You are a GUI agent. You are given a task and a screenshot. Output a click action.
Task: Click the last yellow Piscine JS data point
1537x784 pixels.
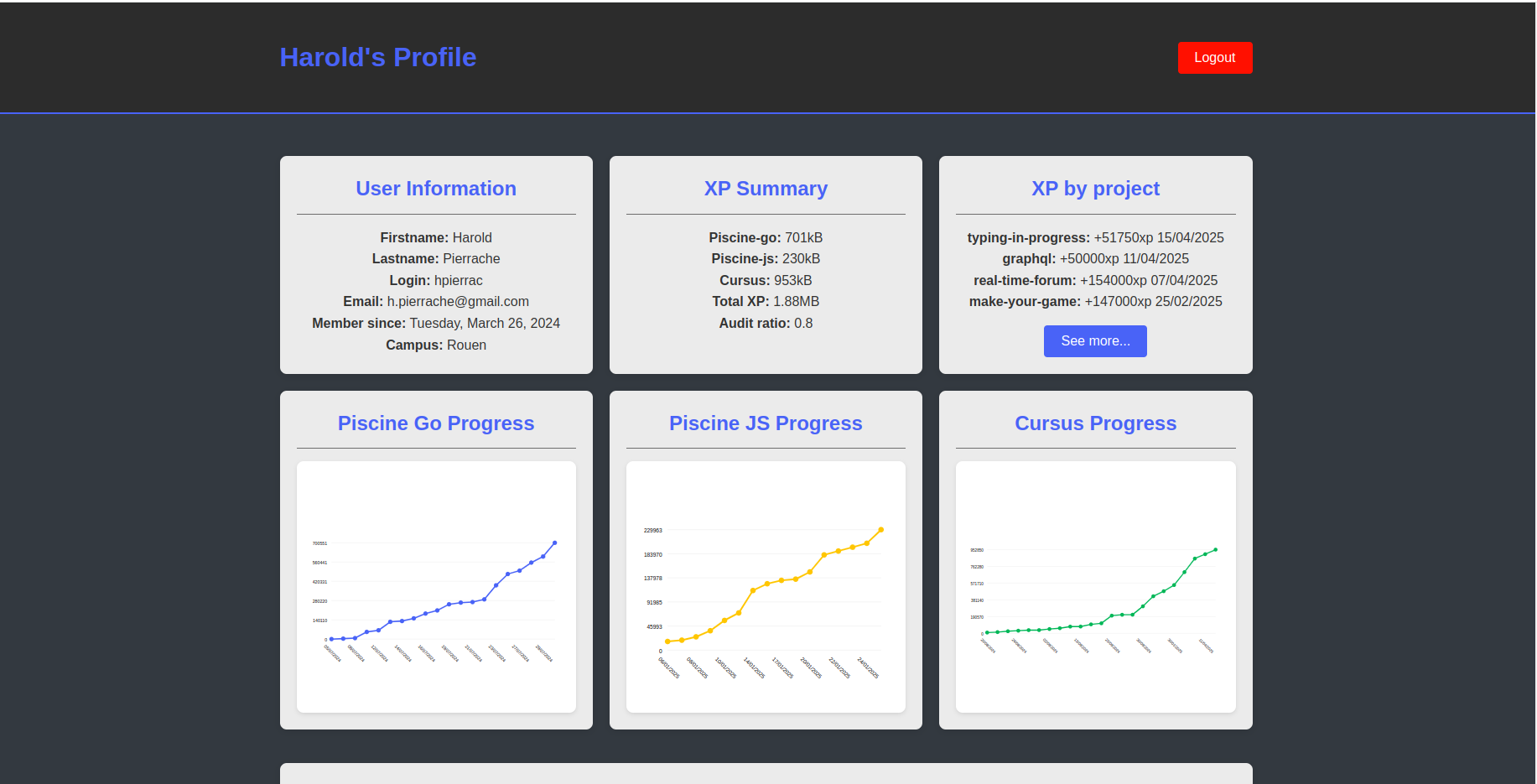tap(880, 530)
